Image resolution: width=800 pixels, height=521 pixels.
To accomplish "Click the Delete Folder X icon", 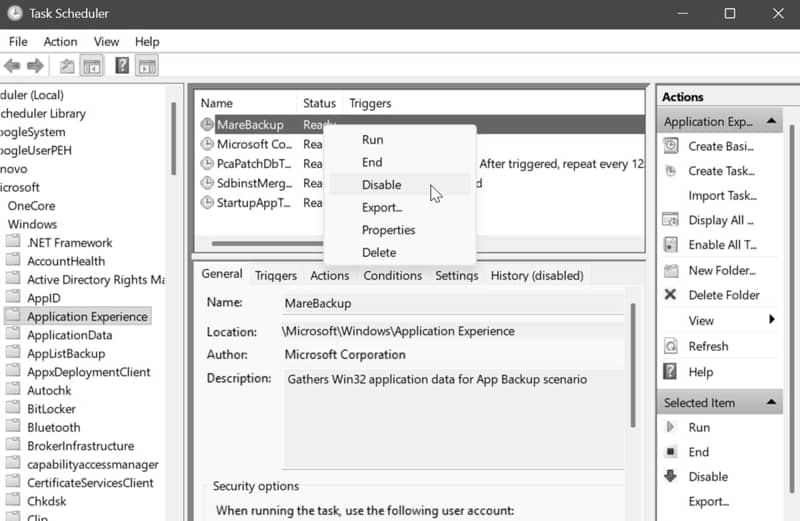I will (670, 294).
